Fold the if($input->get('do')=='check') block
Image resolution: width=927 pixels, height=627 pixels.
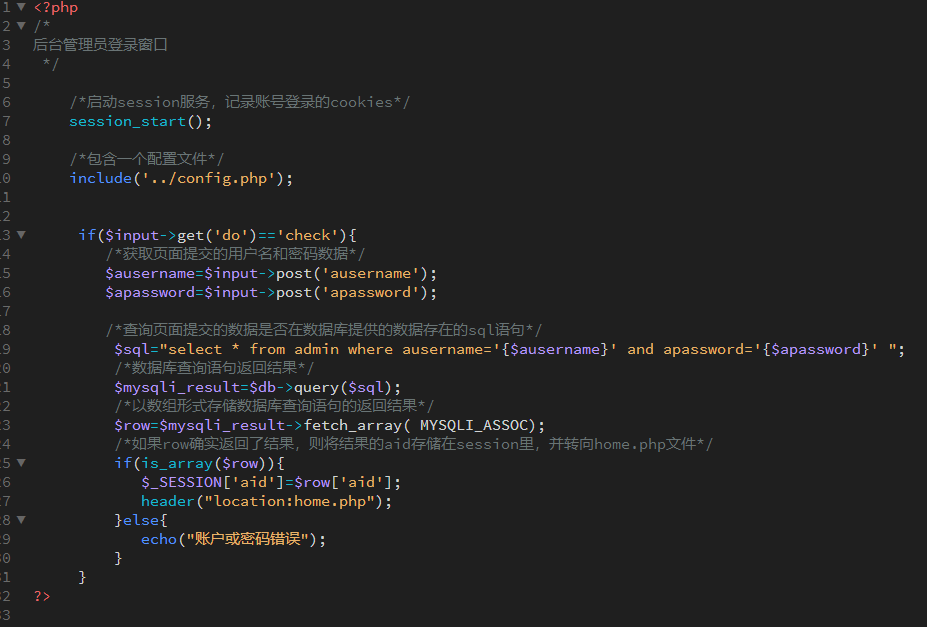[21, 235]
